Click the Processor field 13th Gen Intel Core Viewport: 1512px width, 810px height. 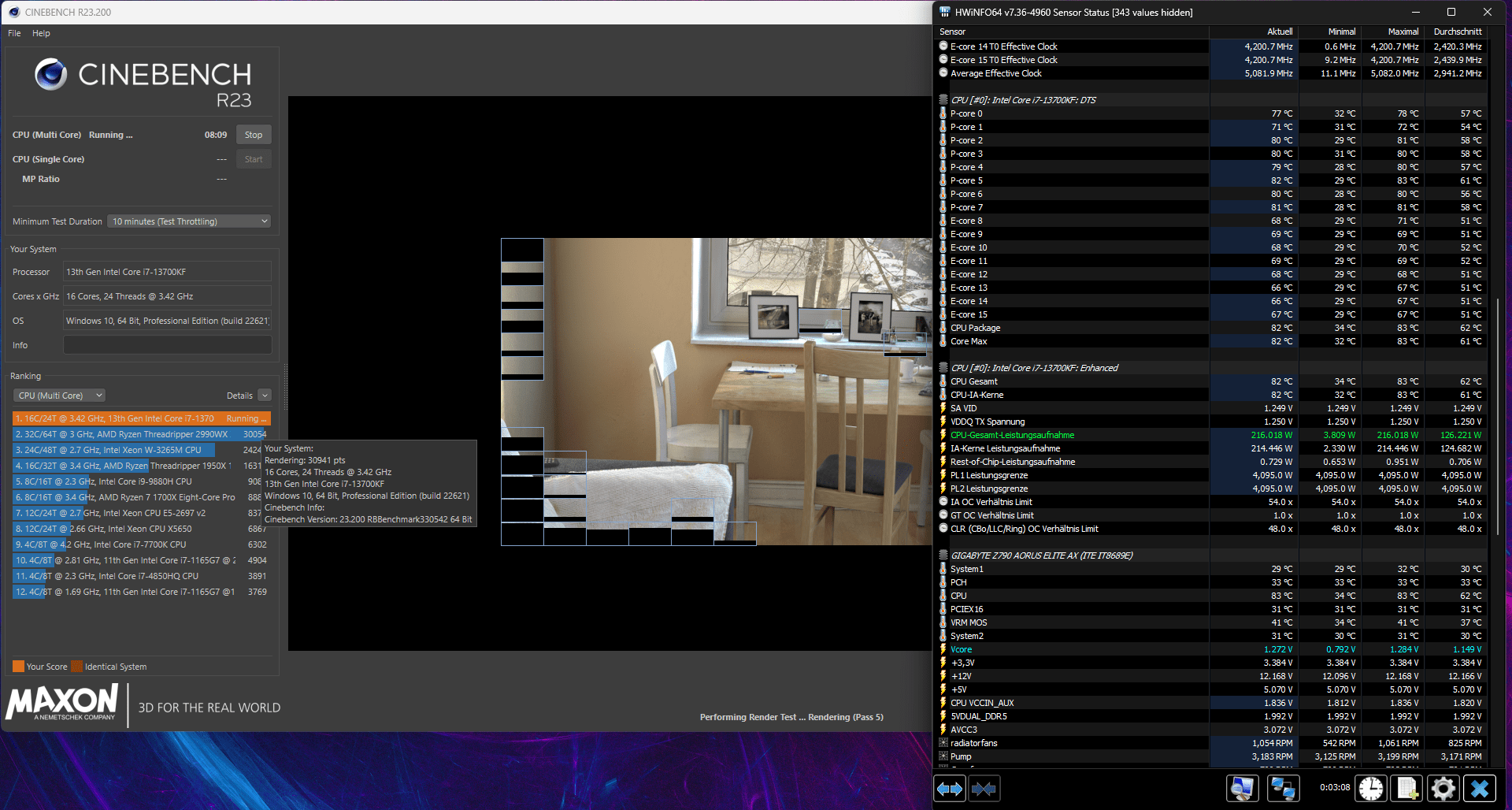point(167,272)
